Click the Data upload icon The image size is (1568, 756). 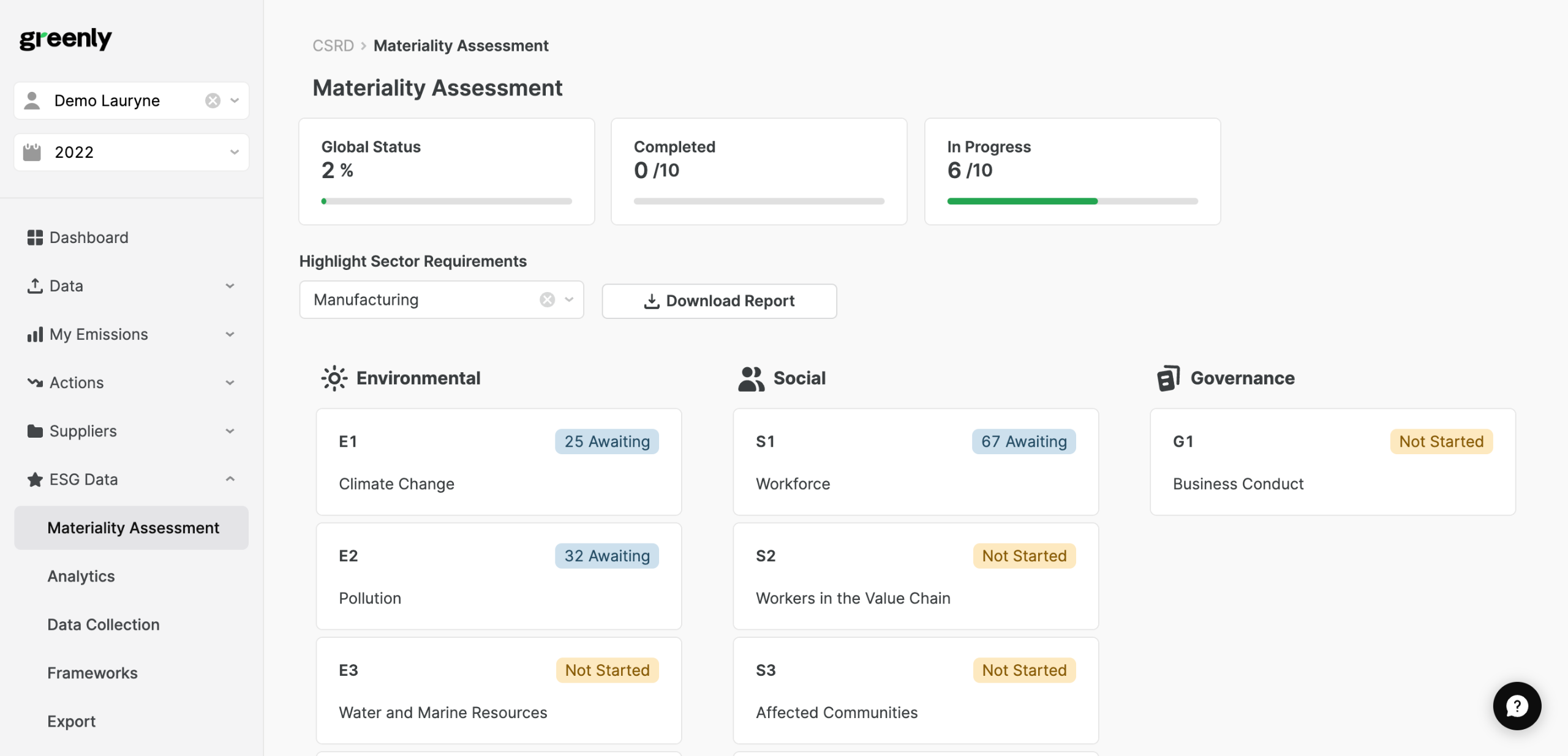pyautogui.click(x=35, y=286)
